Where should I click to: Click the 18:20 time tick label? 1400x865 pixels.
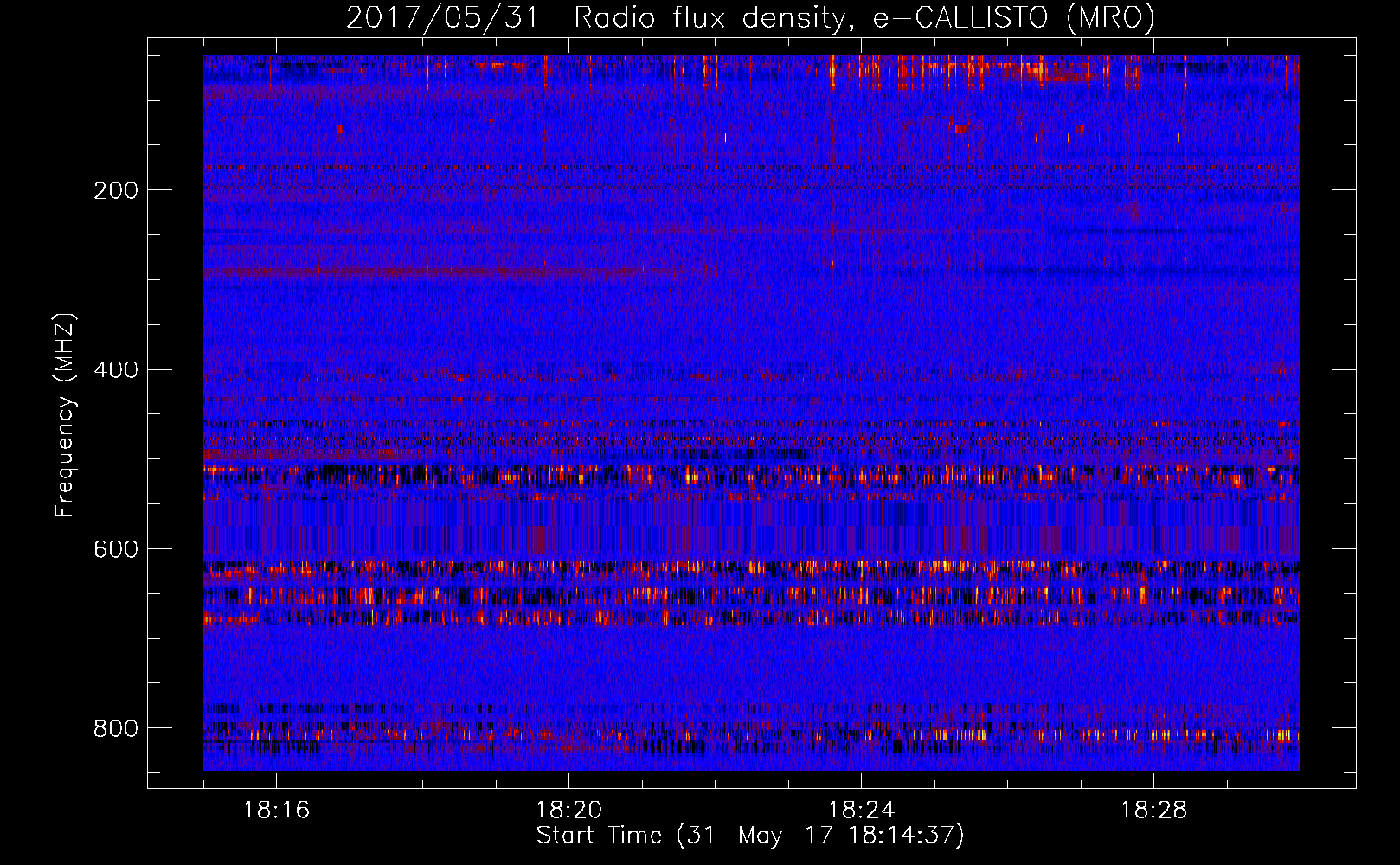click(568, 811)
